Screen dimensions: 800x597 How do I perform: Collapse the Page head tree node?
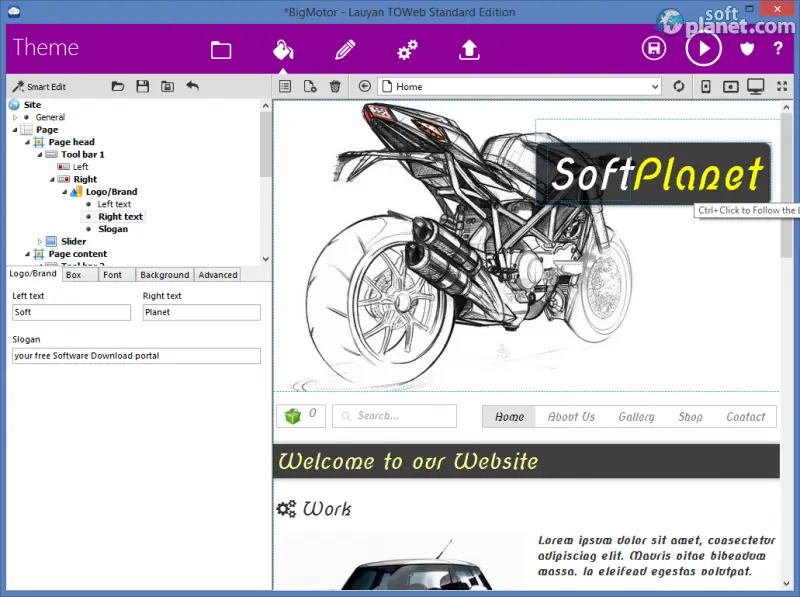[27, 142]
